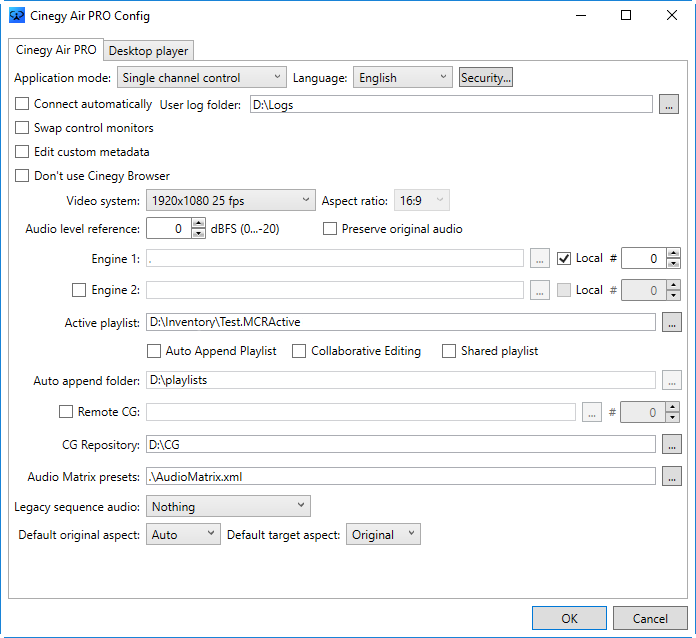The image size is (696, 638).
Task: Browse for Engine 1 path
Action: pyautogui.click(x=540, y=258)
